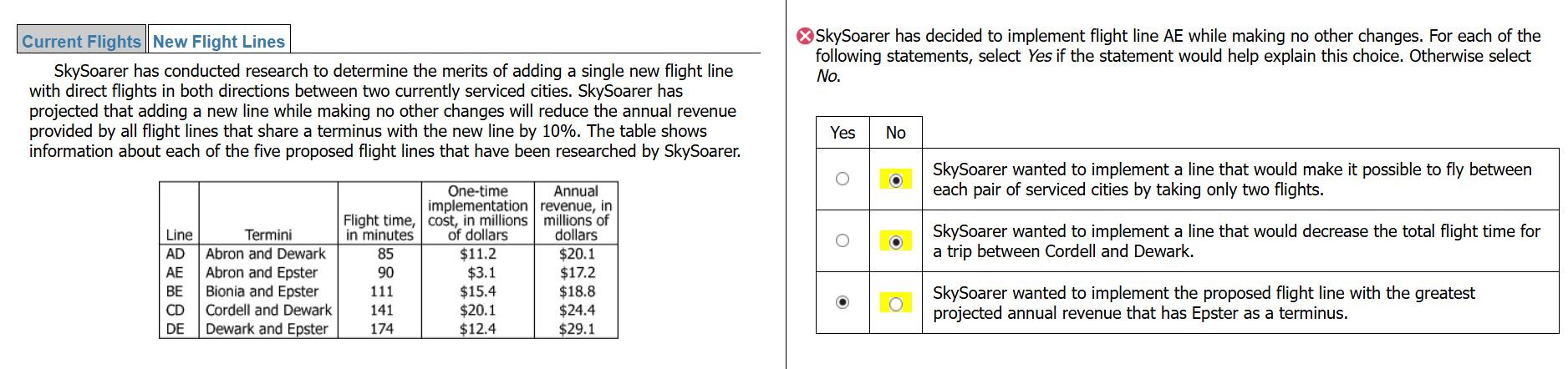Click the Abron and Epster table row
This screenshot has width=1568, height=369.
262,272
